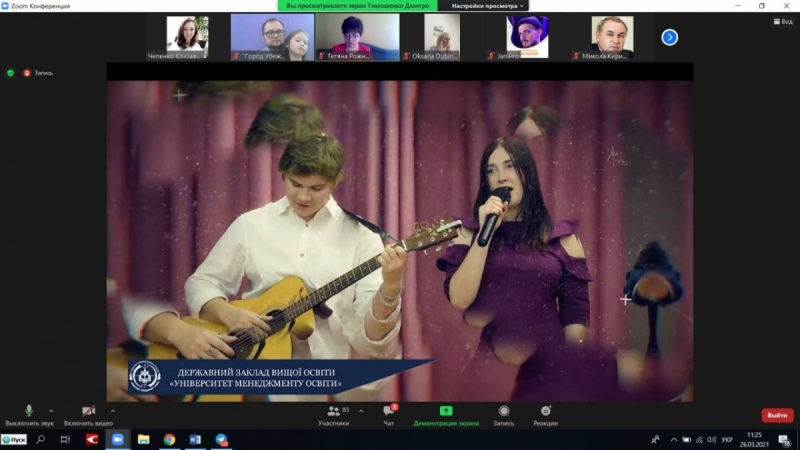
Task: Click the red Выйти leave button
Action: [777, 415]
